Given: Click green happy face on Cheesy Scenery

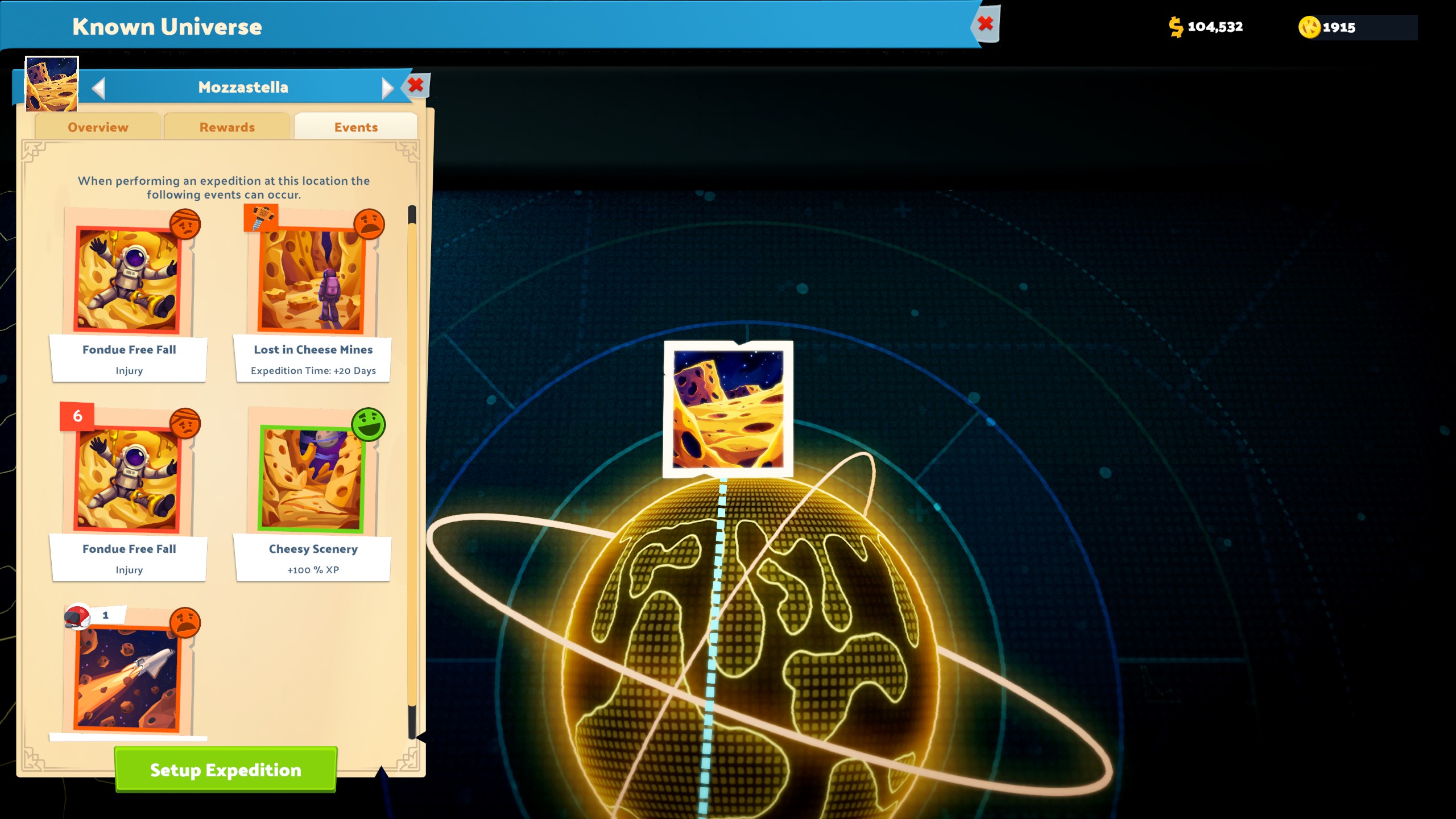Looking at the screenshot, I should (x=369, y=424).
